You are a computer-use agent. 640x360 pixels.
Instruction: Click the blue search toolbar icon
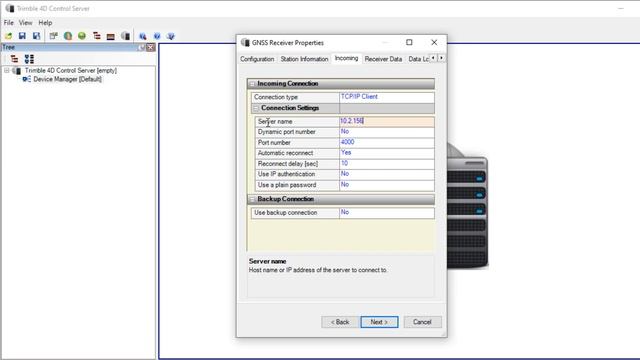click(x=142, y=36)
